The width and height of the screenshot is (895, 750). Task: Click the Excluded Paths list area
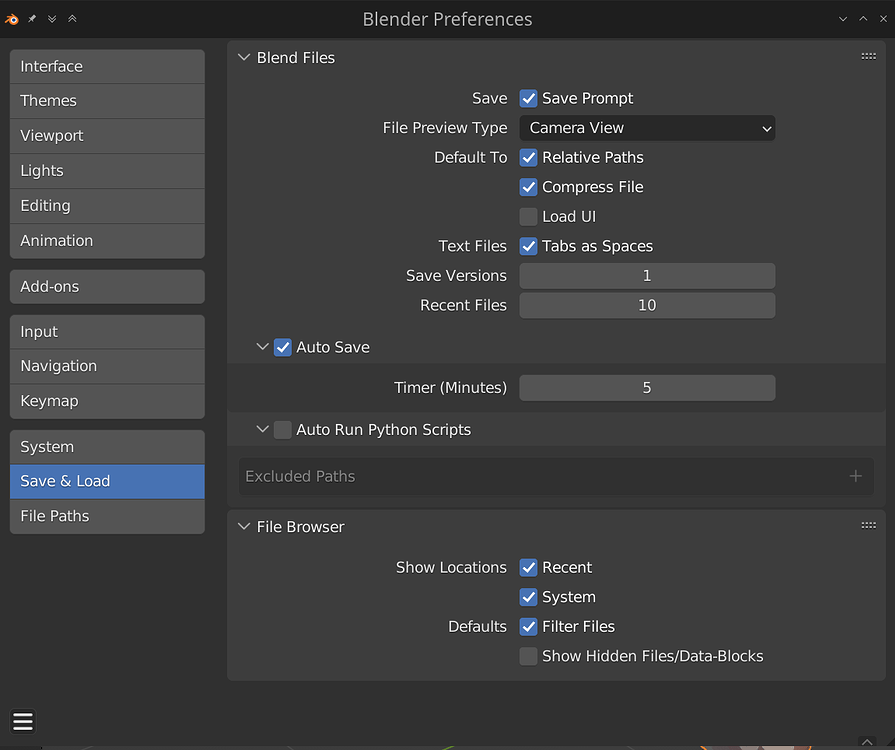click(x=556, y=476)
